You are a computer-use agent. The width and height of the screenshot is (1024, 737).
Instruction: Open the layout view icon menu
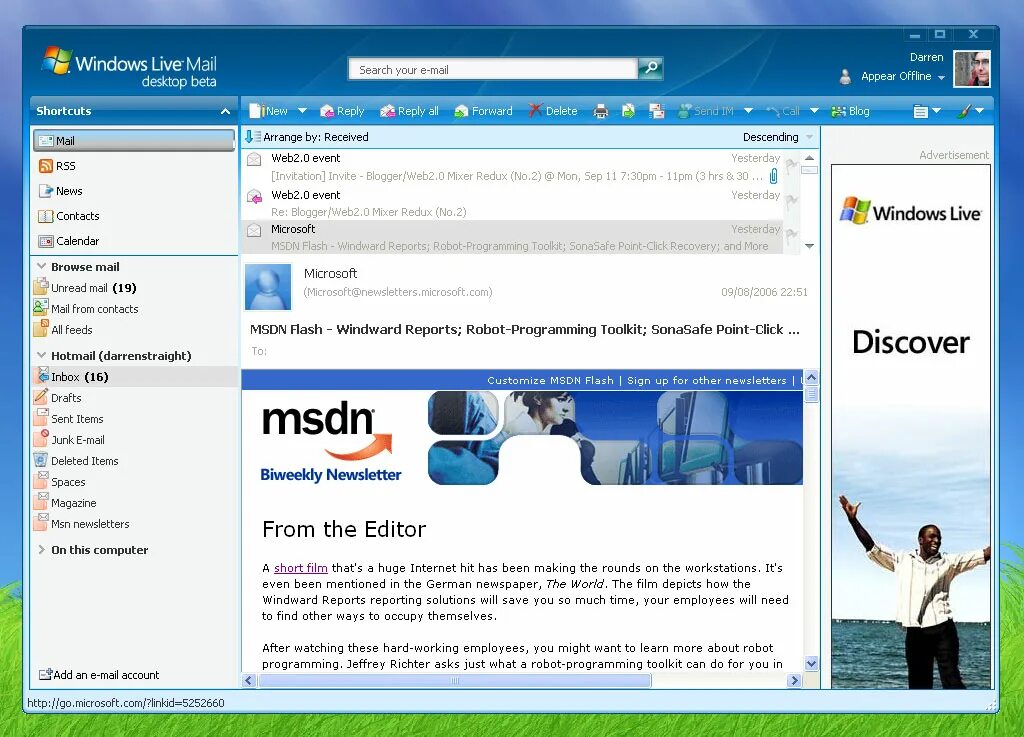(x=927, y=112)
